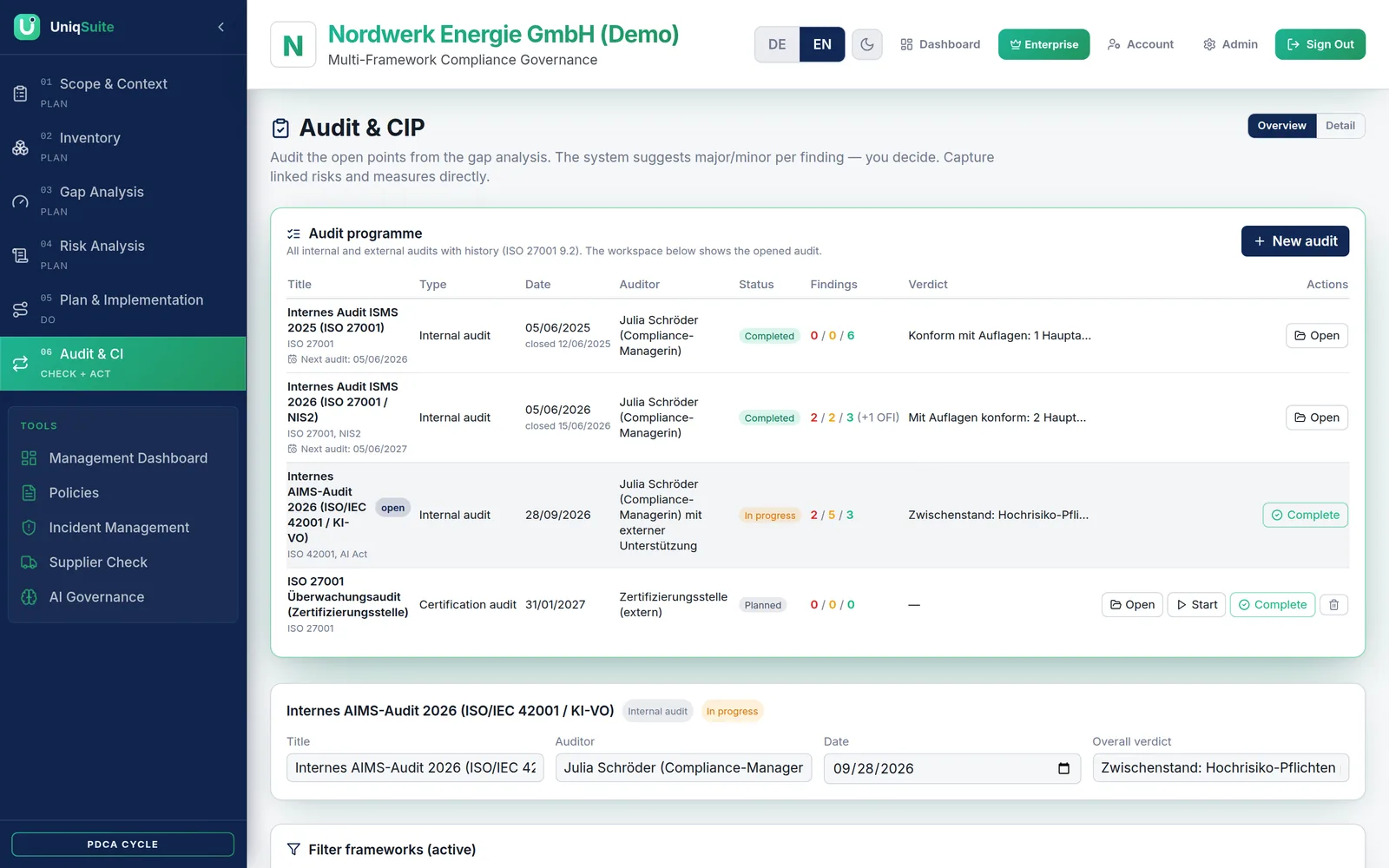Open the Admin settings

(1230, 44)
